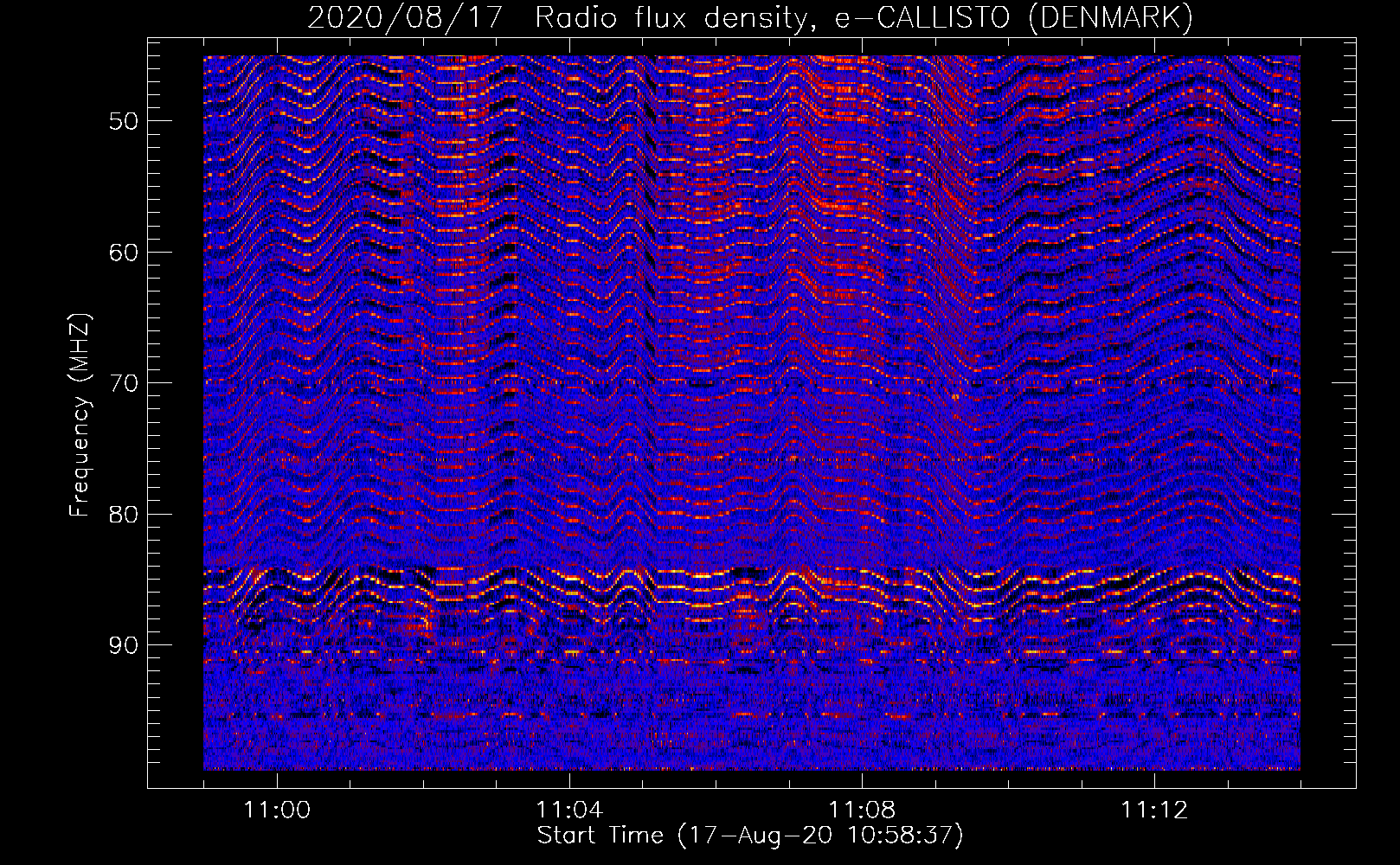The height and width of the screenshot is (865, 1400).
Task: Click the 90 frequency tick label
Action: coord(123,645)
